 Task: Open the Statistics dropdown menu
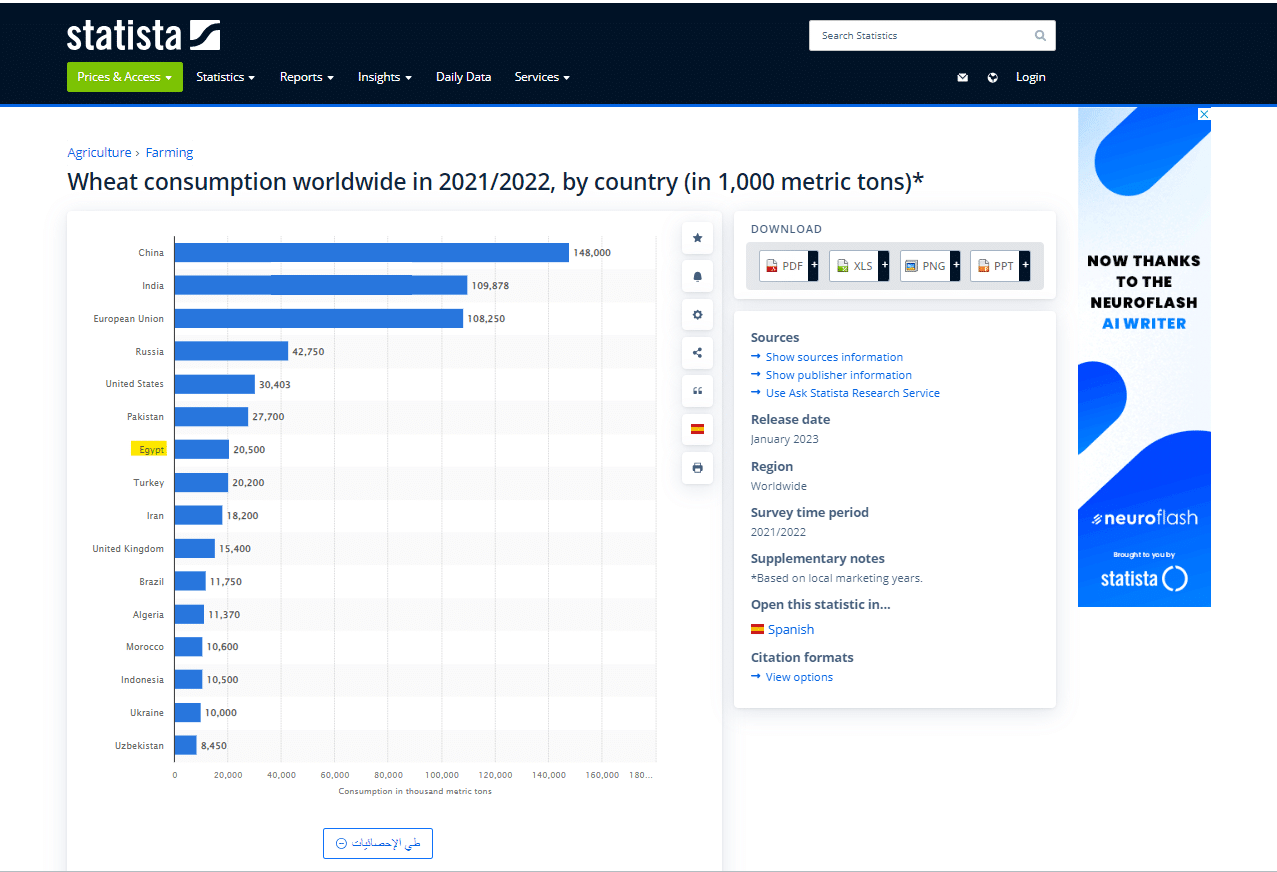pyautogui.click(x=225, y=77)
